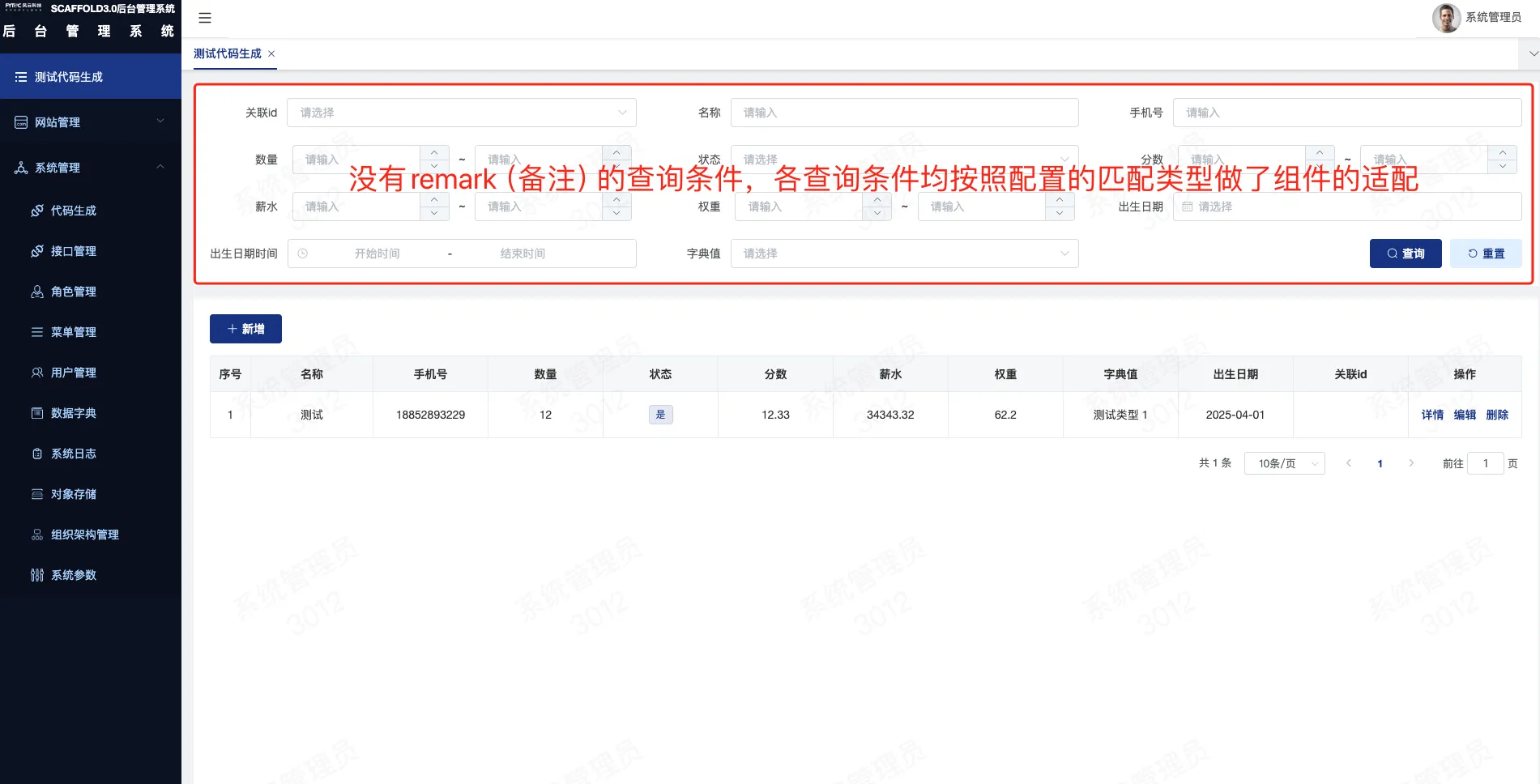Click the system administrator avatar
Screen dimensions: 1540x784
pyautogui.click(x=1446, y=18)
